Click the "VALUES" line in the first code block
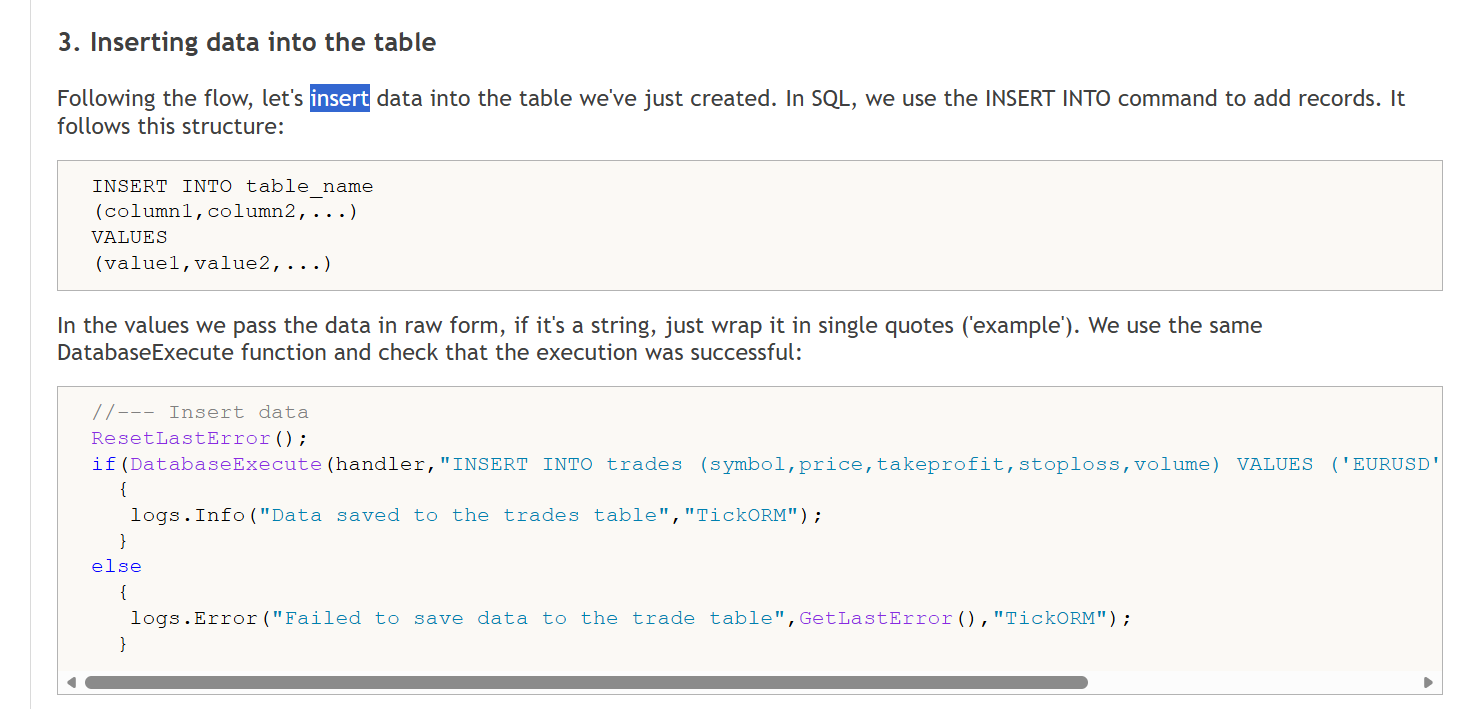The image size is (1460, 709). (129, 237)
